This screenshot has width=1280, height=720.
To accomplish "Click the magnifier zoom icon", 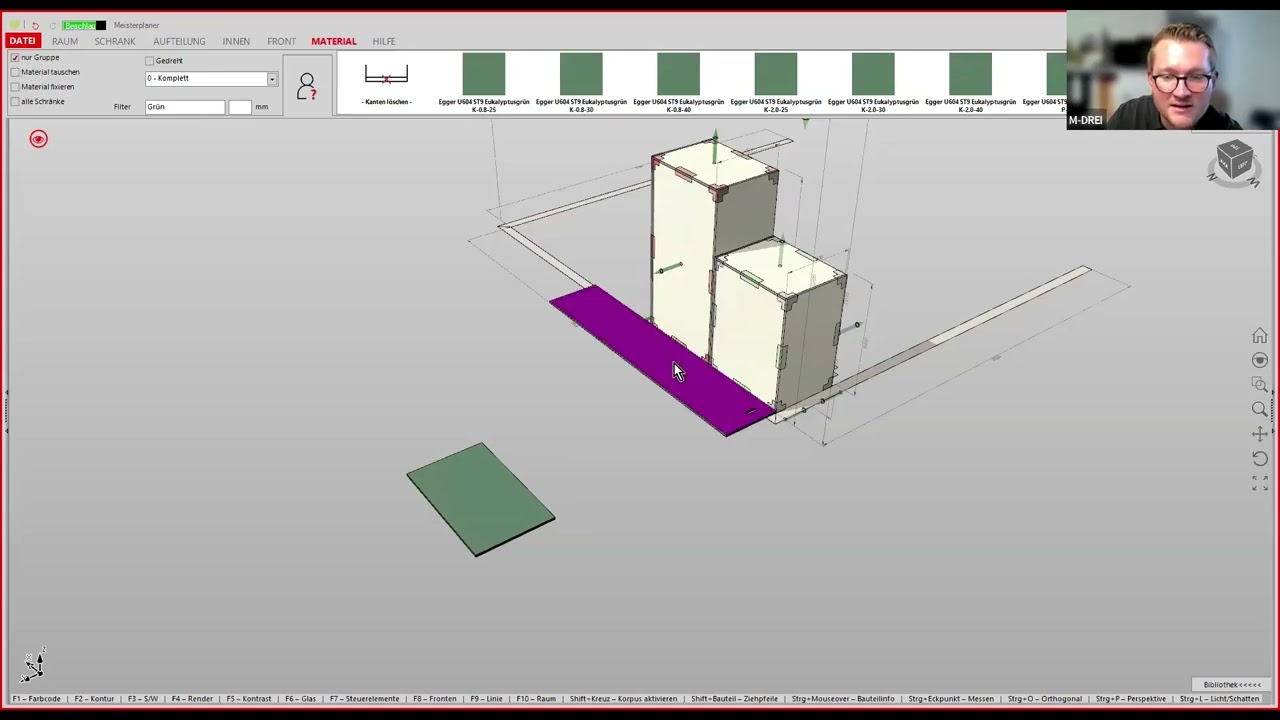I will [1260, 409].
